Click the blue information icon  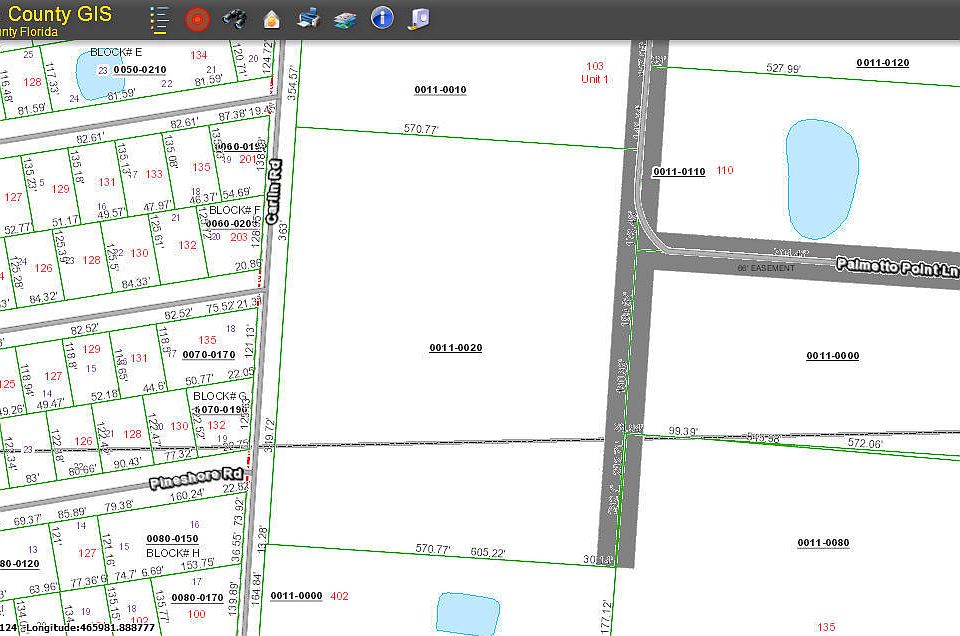(x=381, y=18)
